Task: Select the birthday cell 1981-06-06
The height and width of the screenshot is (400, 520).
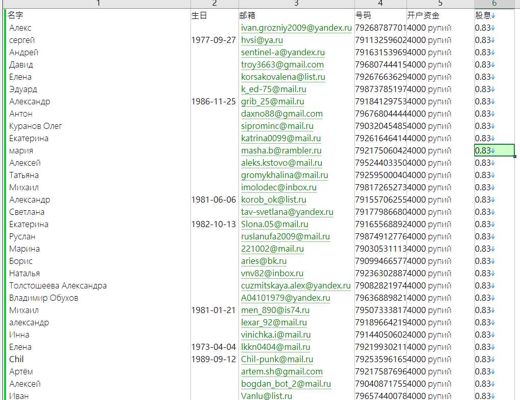Action: [214, 200]
